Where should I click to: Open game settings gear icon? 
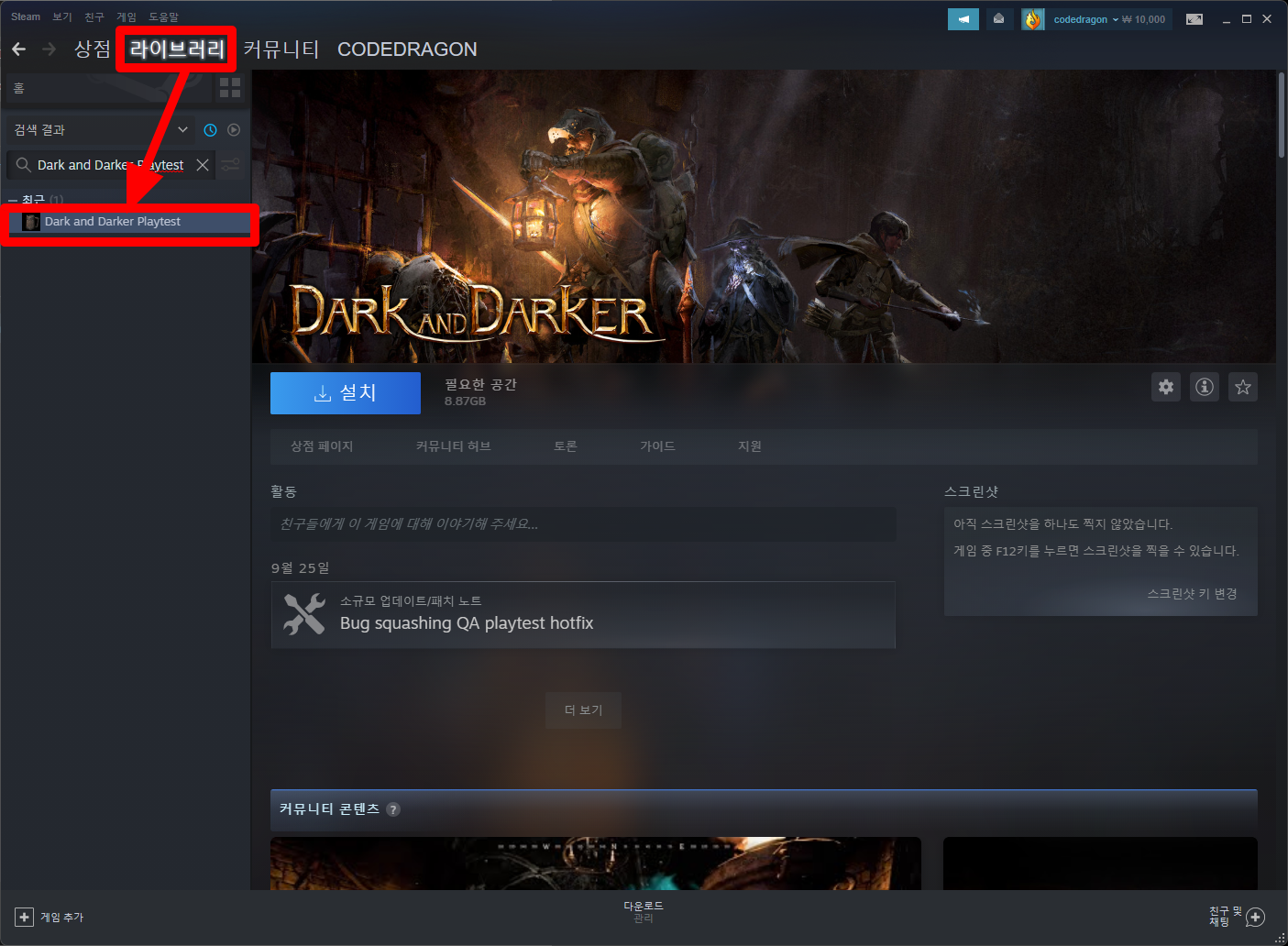1166,387
